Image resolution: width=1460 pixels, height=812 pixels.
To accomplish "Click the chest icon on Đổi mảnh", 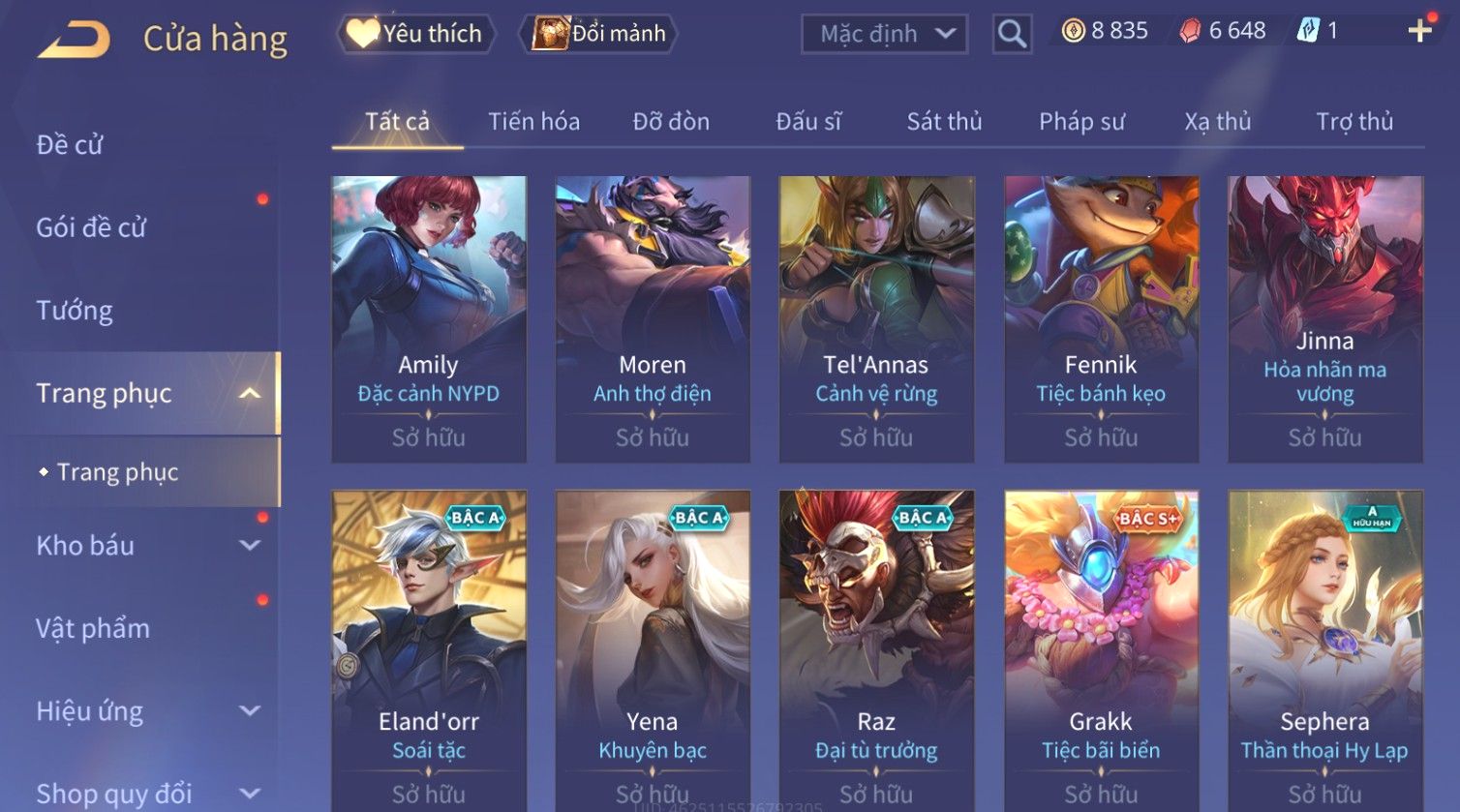I will [550, 34].
